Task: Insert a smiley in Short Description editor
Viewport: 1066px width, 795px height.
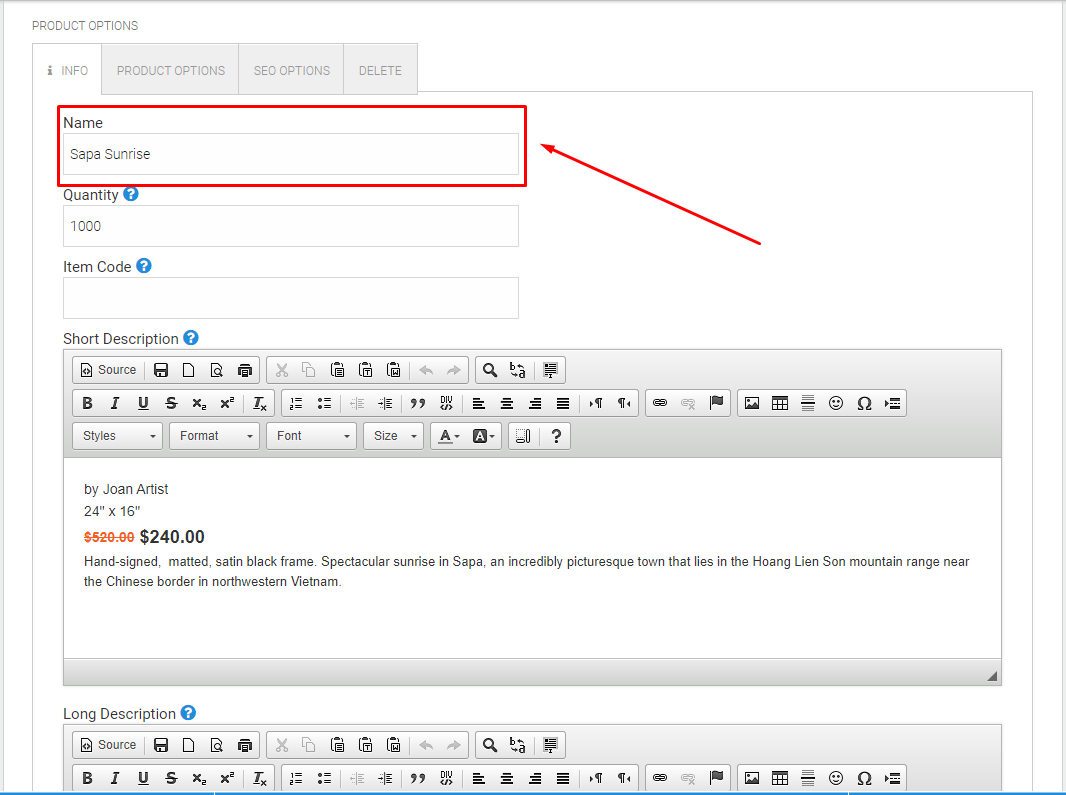Action: tap(836, 403)
